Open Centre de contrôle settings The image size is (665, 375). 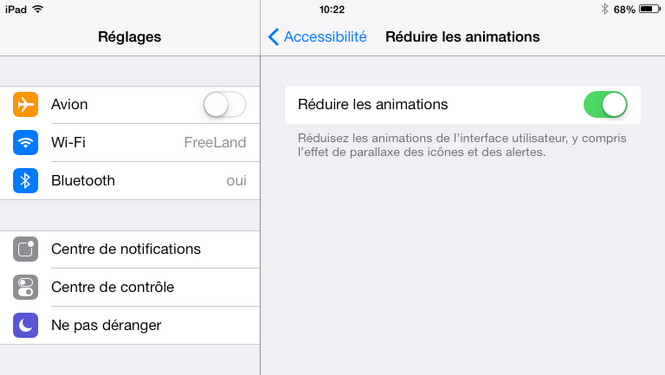(x=130, y=287)
